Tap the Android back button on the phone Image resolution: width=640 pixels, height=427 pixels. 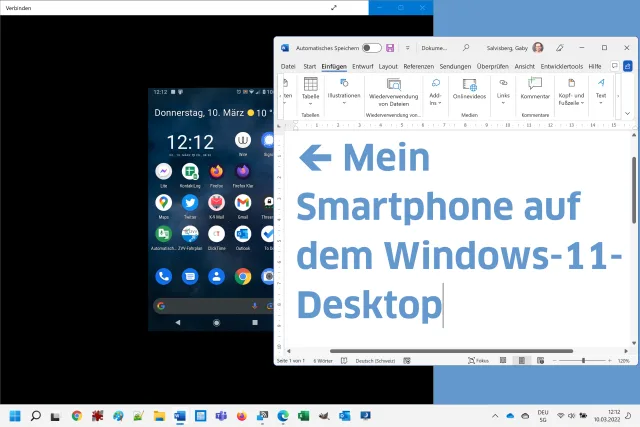[x=178, y=322]
